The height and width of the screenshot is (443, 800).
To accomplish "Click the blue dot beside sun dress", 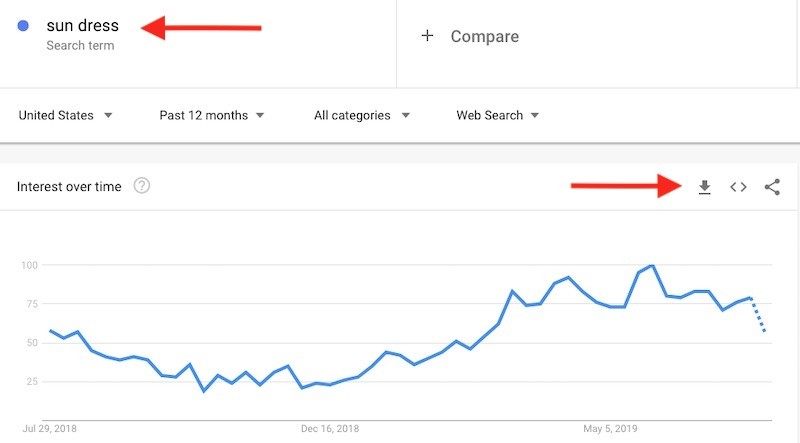I will pyautogui.click(x=23, y=26).
